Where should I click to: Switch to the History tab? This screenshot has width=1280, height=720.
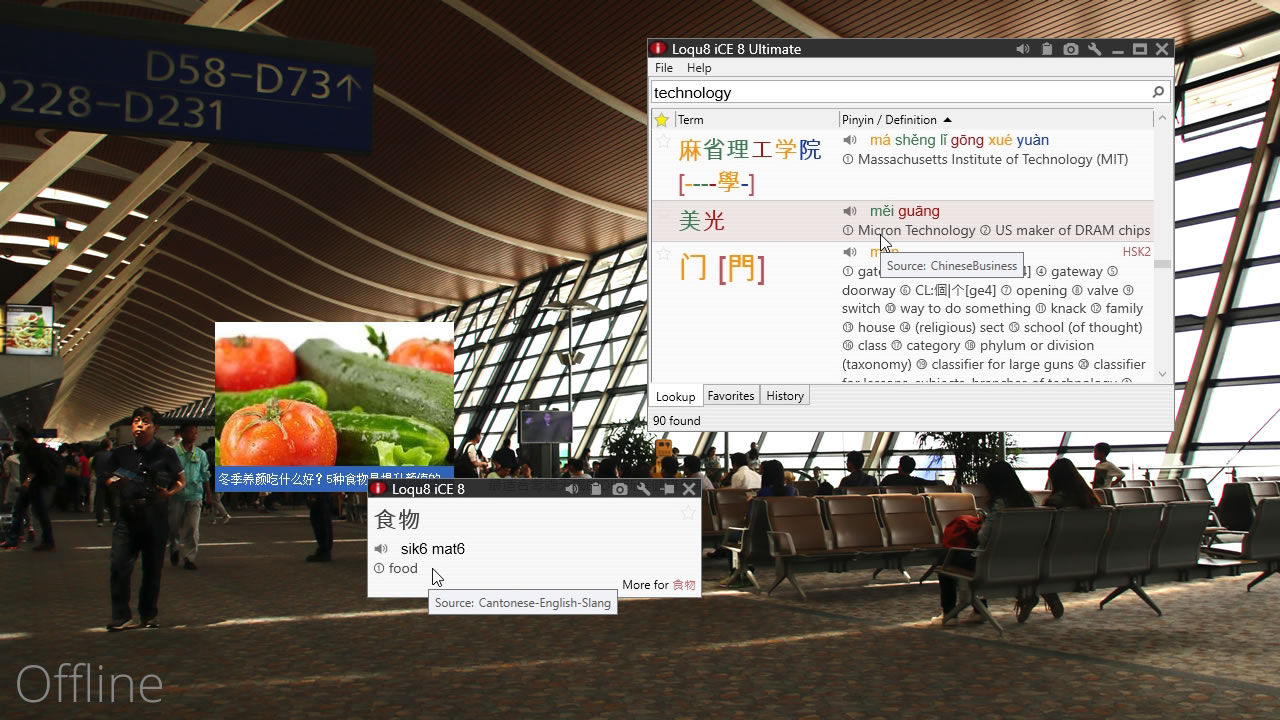coord(784,396)
